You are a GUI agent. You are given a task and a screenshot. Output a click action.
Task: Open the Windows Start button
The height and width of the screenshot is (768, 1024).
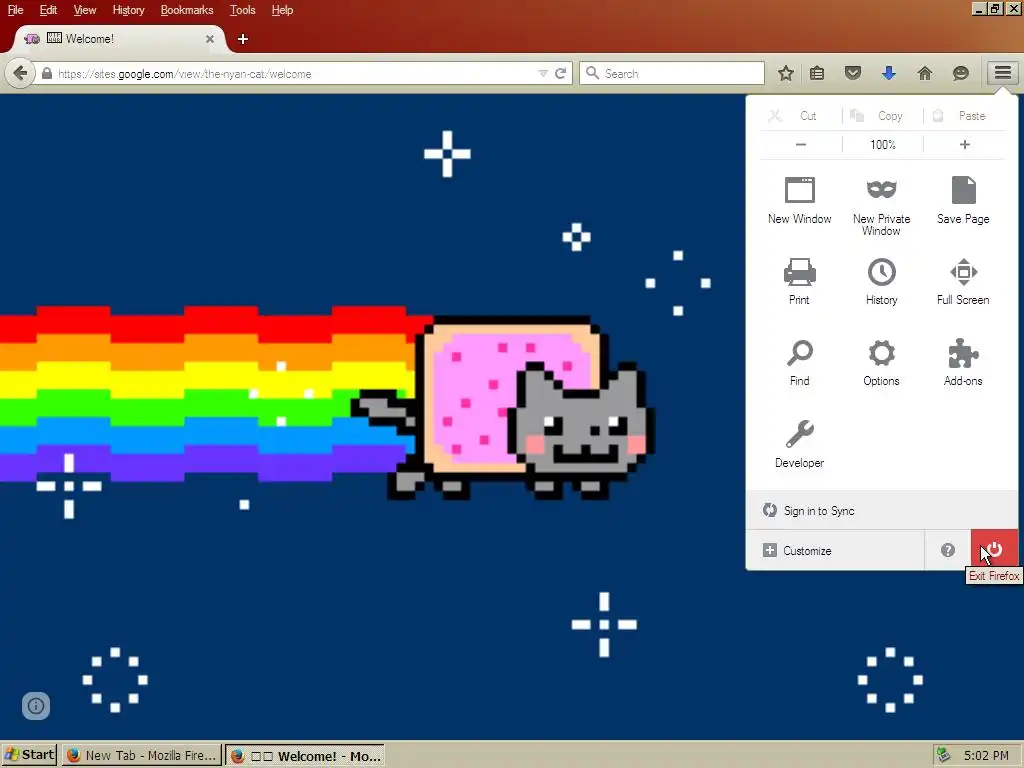click(29, 755)
